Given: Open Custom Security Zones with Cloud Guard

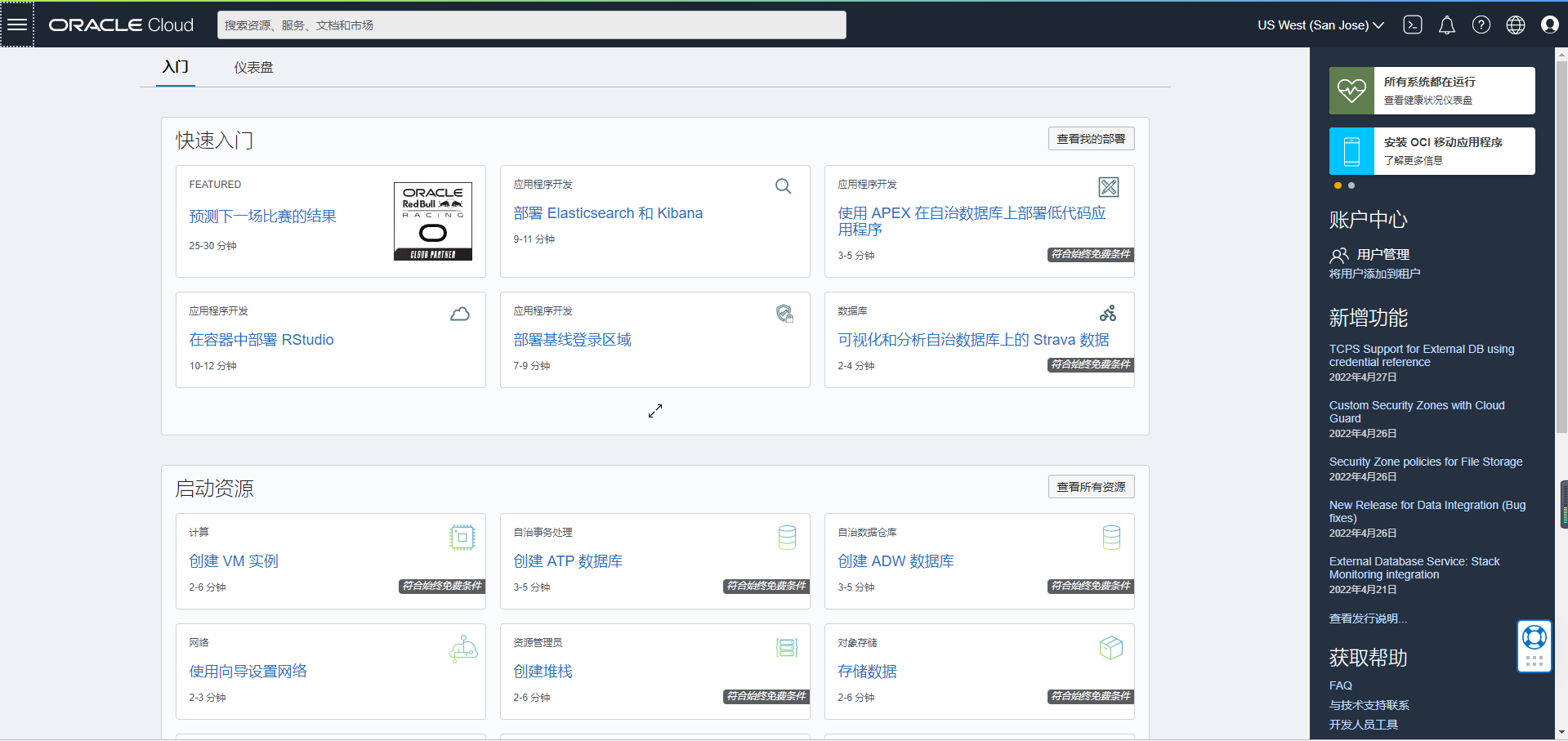Looking at the screenshot, I should point(1417,412).
